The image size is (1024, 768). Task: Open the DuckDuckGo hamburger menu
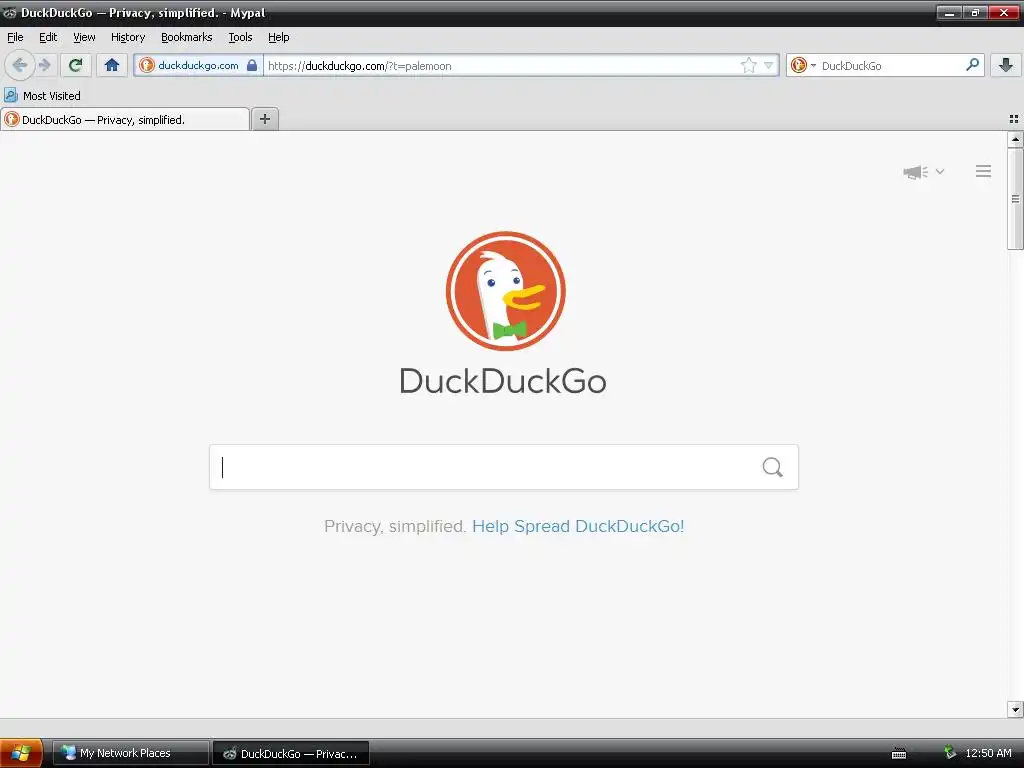click(984, 171)
